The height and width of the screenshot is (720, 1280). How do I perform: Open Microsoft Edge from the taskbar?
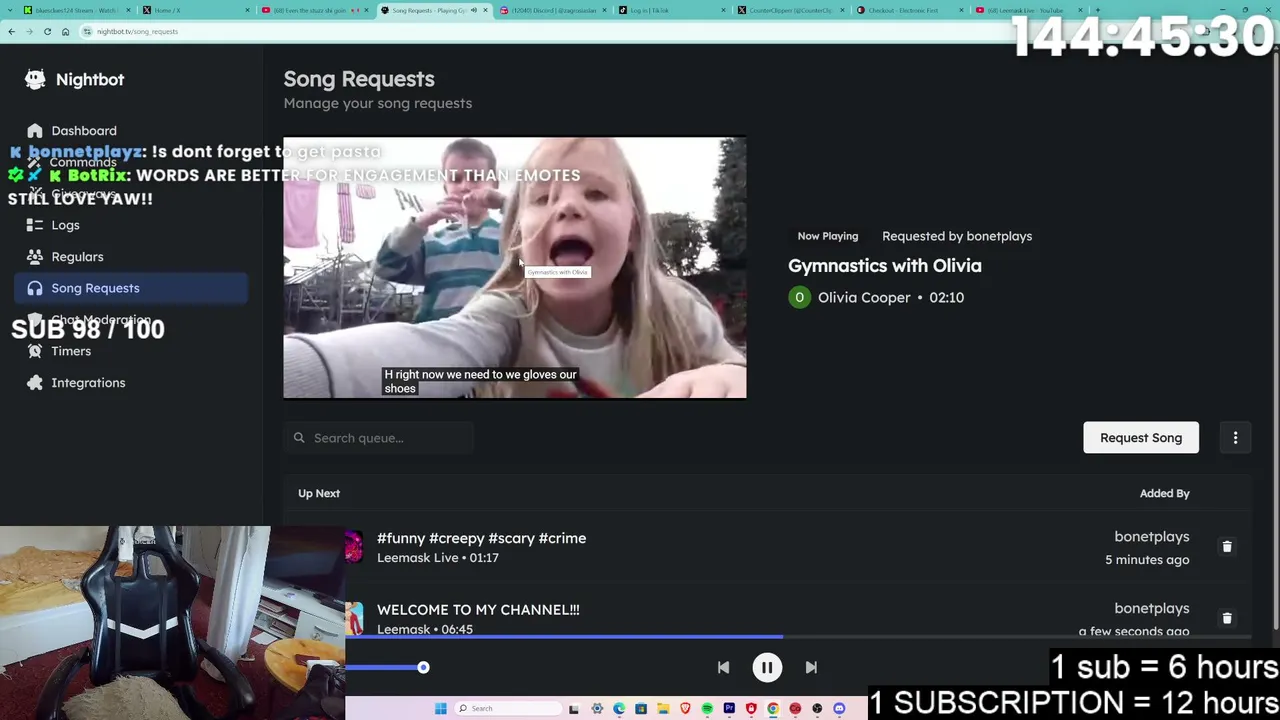pos(619,709)
